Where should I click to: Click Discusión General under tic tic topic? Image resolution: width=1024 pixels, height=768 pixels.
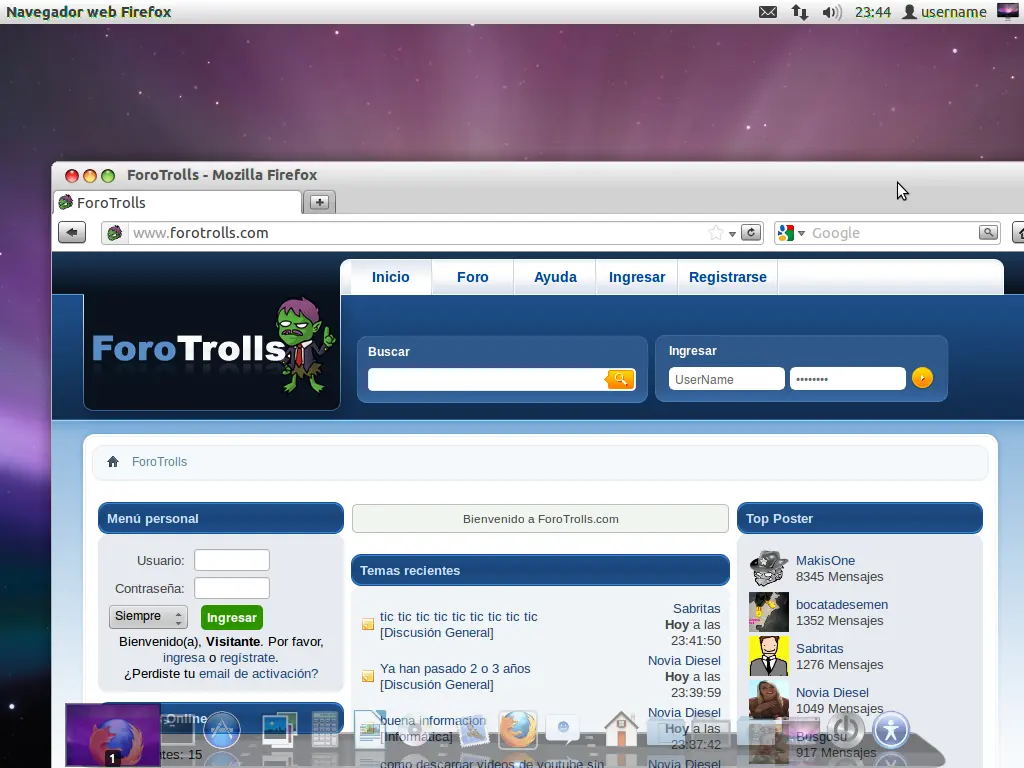437,633
